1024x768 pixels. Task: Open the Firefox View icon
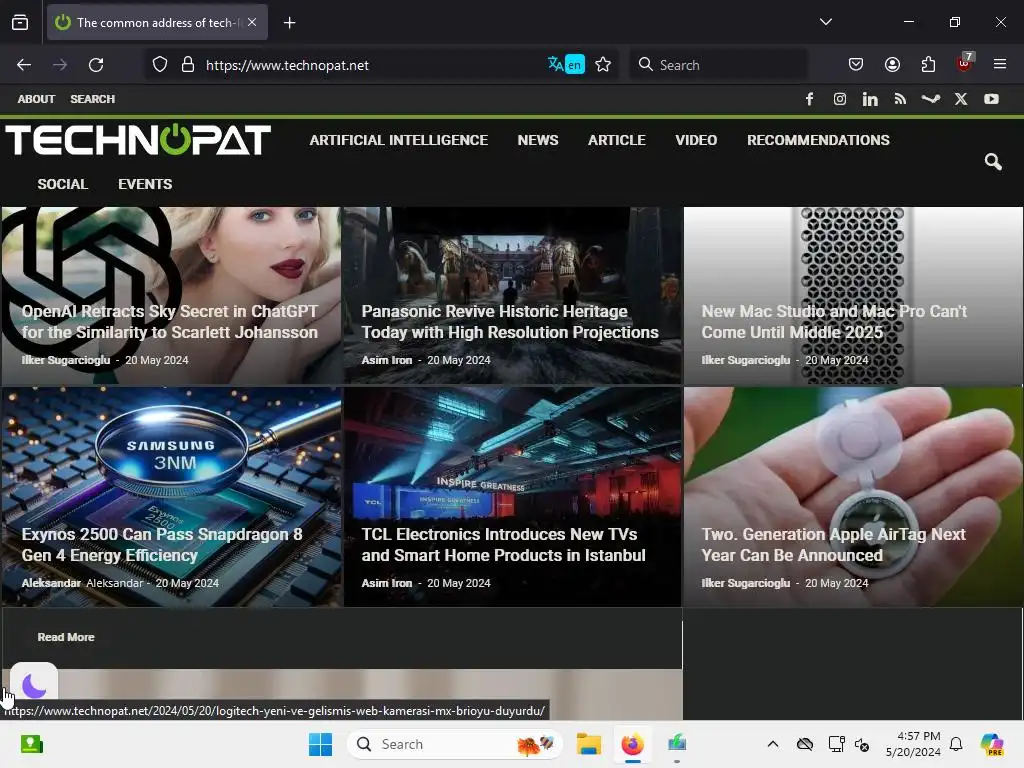click(x=20, y=22)
